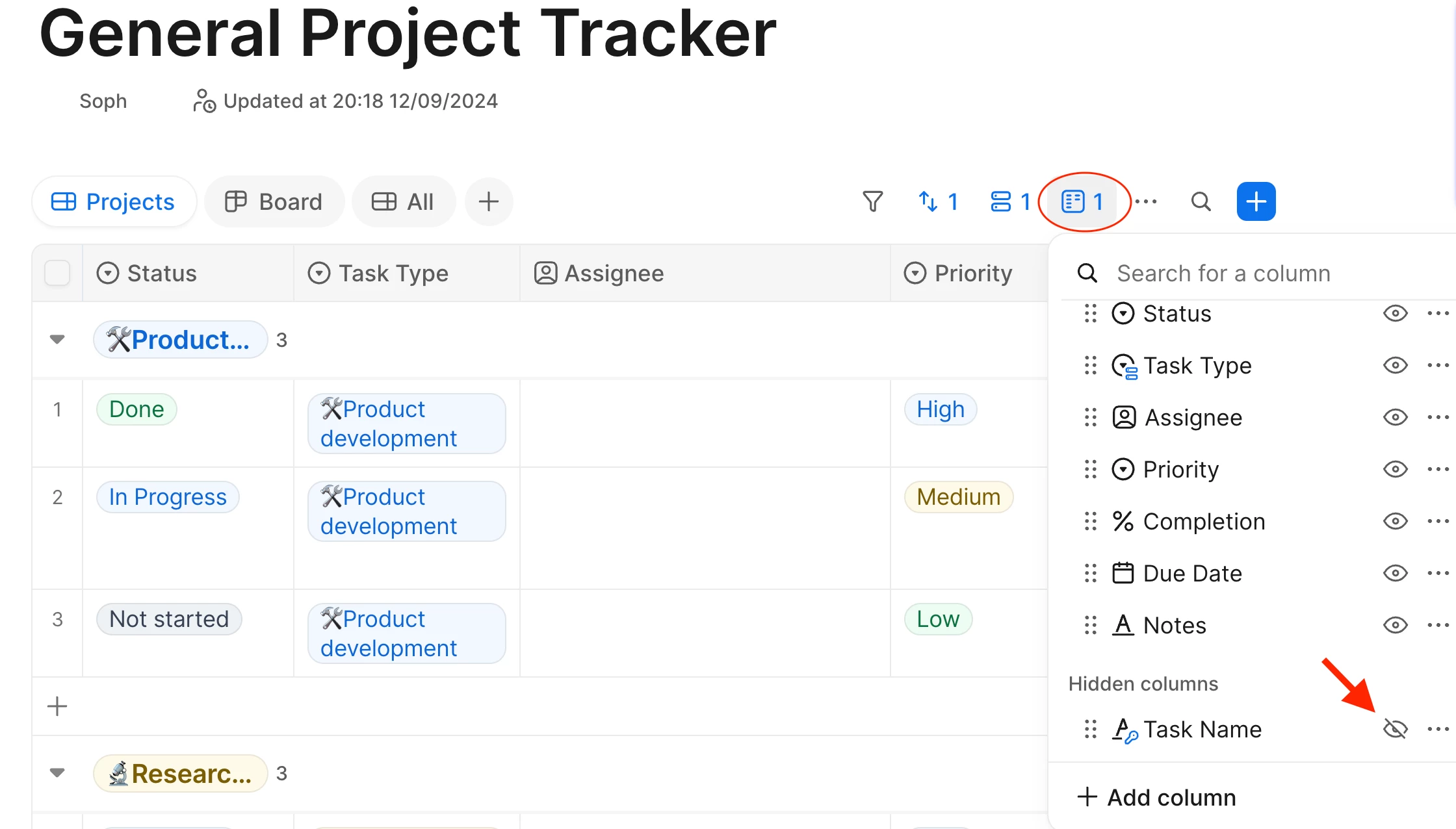Click drag handle beside Completion column
1456x829 pixels.
(1090, 521)
